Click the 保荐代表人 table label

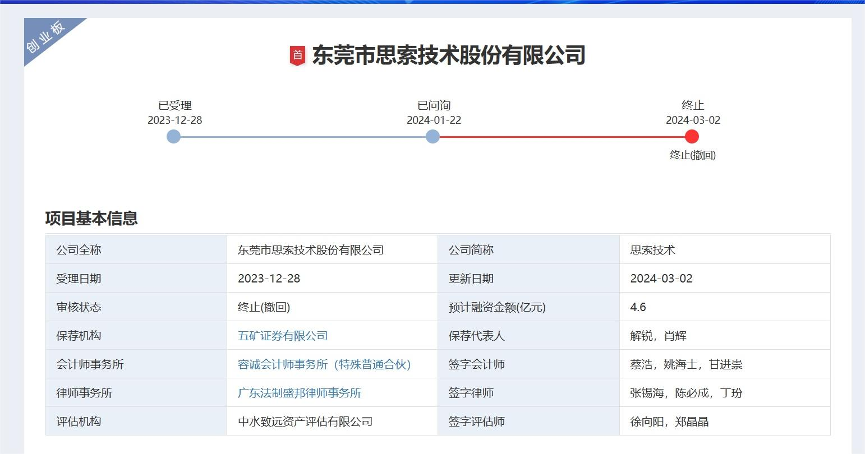pyautogui.click(x=477, y=336)
